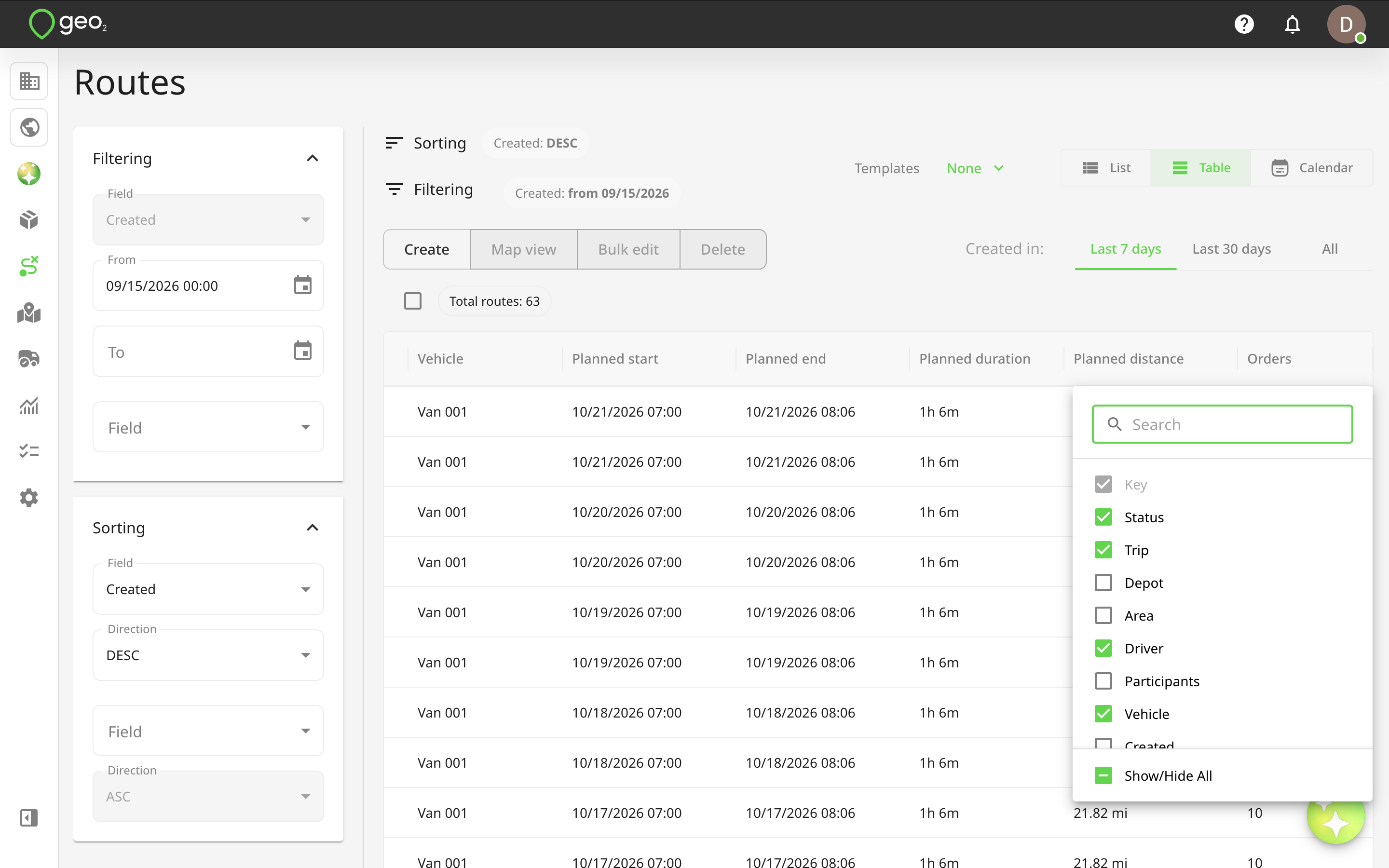Click the Created: DESC sorting chip
This screenshot has height=868, width=1389.
pos(535,143)
